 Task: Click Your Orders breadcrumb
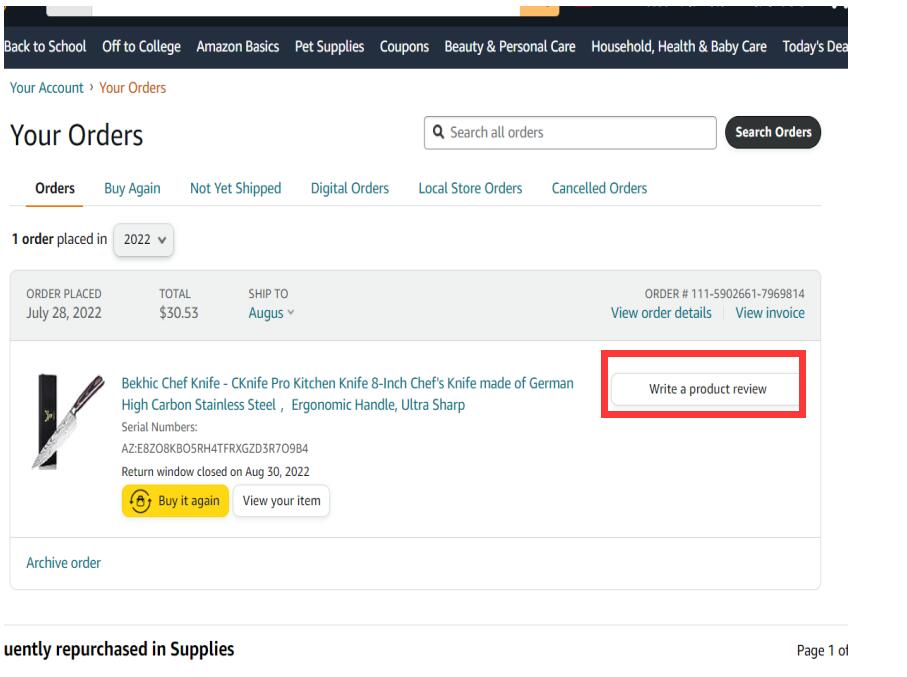132,88
